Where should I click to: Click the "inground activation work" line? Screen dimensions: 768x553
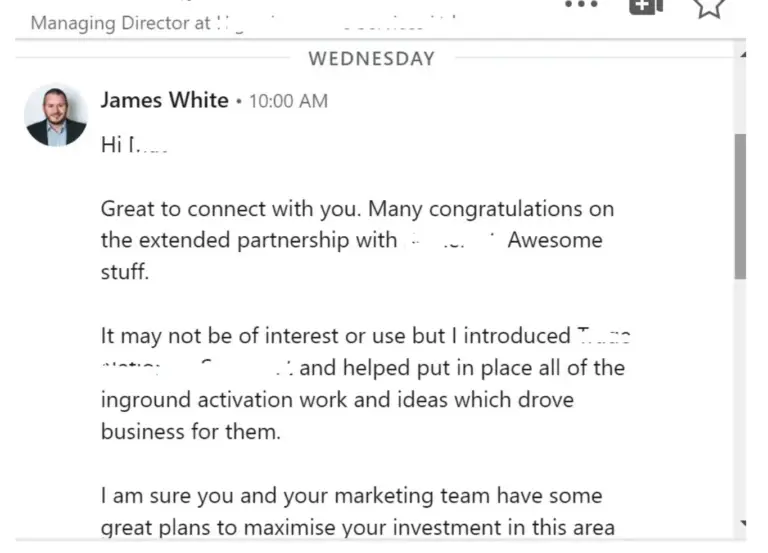tap(337, 400)
